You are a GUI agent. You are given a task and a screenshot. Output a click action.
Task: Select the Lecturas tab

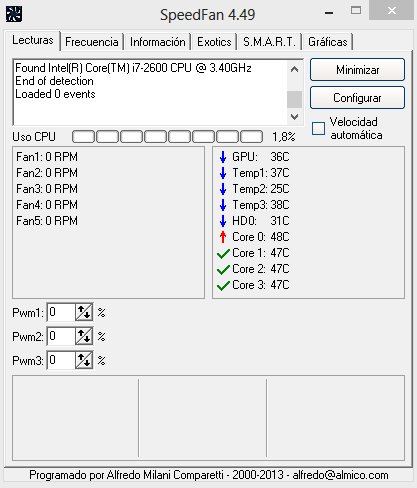pyautogui.click(x=33, y=40)
